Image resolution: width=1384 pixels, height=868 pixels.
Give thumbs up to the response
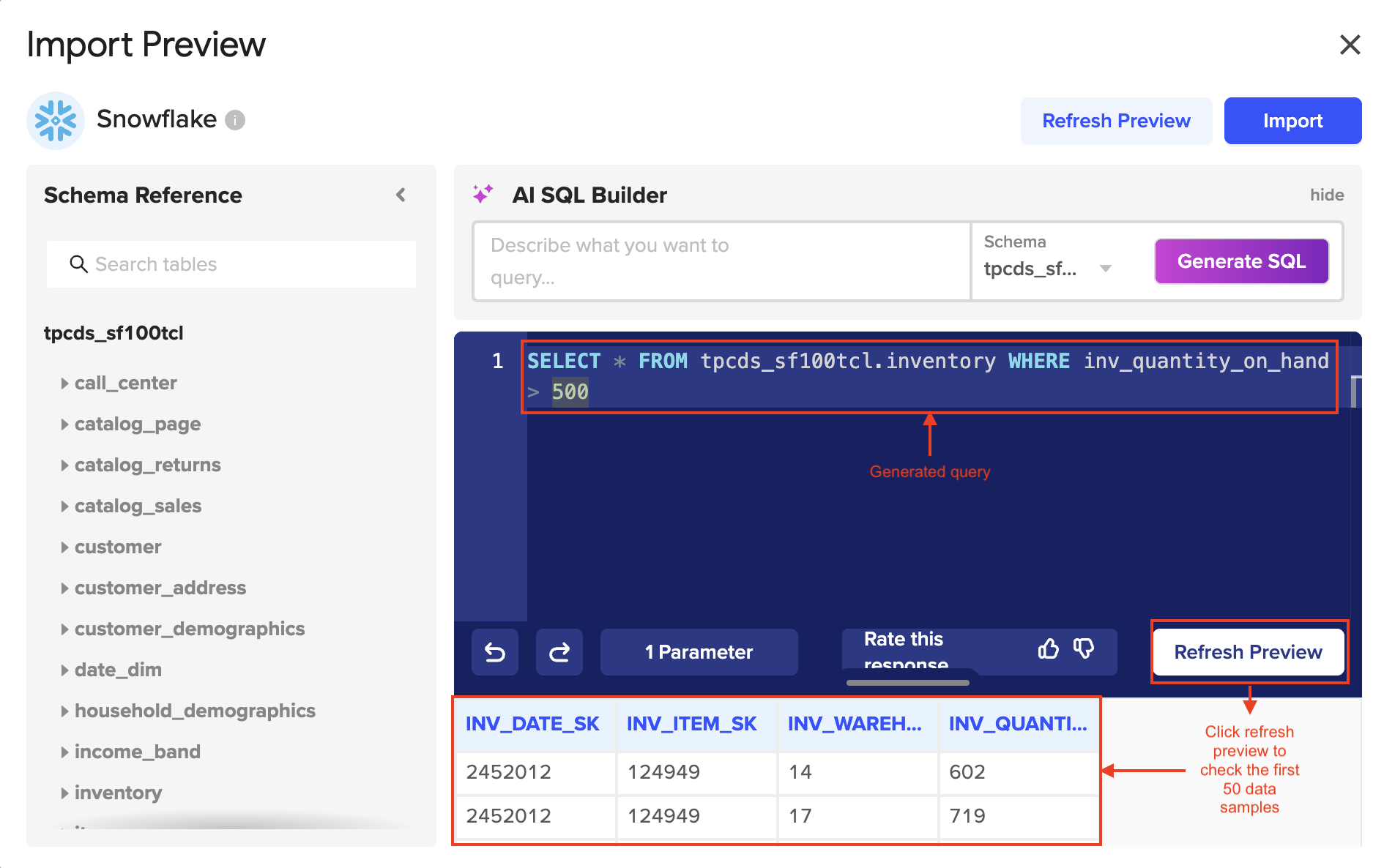(x=1048, y=648)
